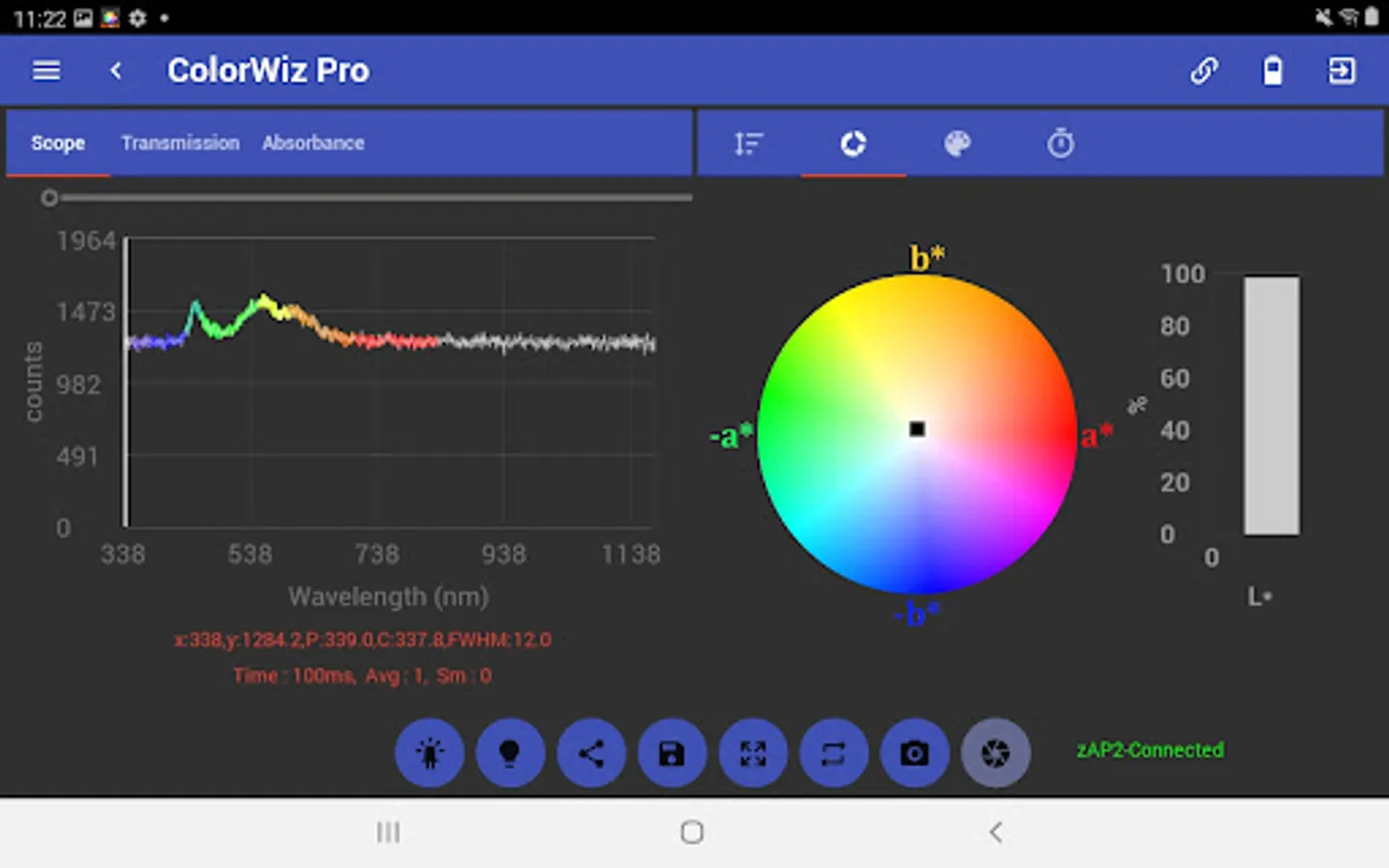Check the battery status icon in header
Viewport: 1389px width, 868px height.
click(x=1273, y=70)
